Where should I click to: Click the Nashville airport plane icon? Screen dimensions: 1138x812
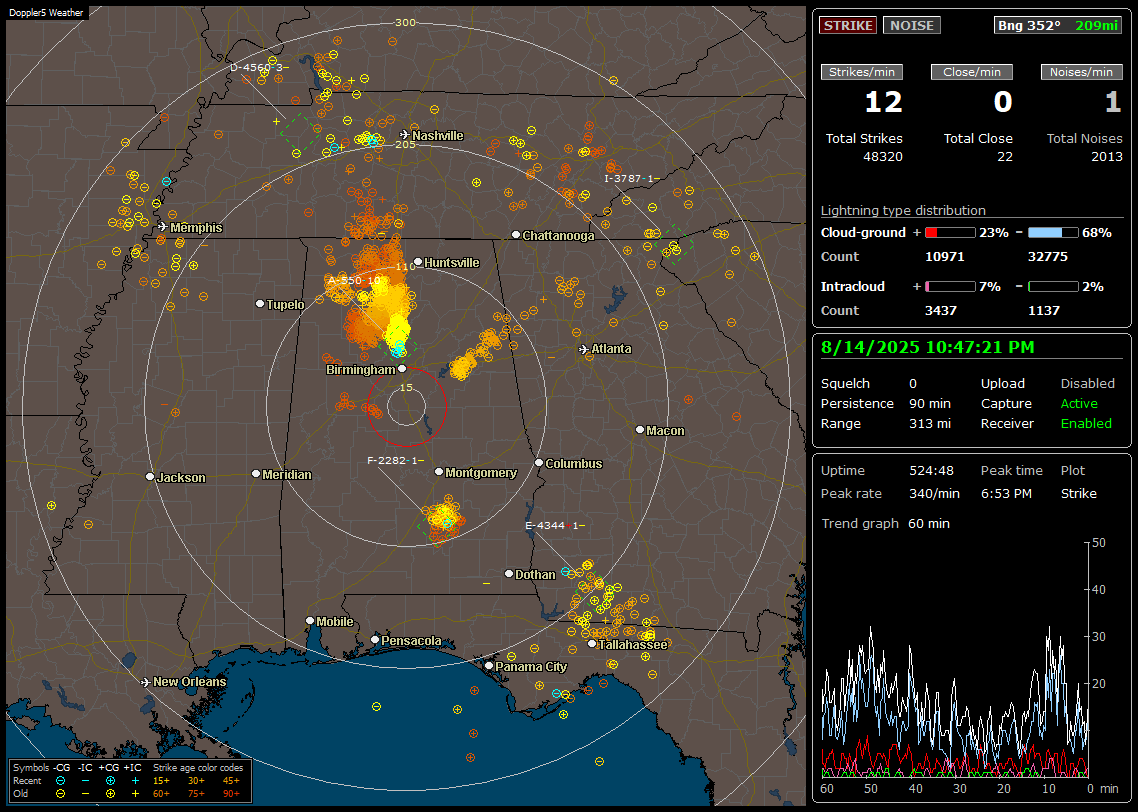click(404, 135)
